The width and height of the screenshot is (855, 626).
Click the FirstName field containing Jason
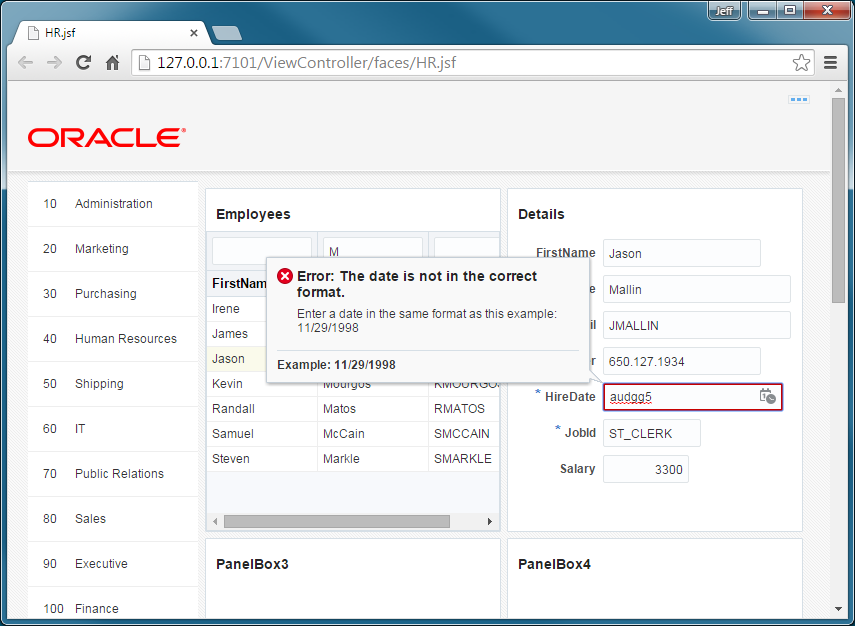click(682, 253)
